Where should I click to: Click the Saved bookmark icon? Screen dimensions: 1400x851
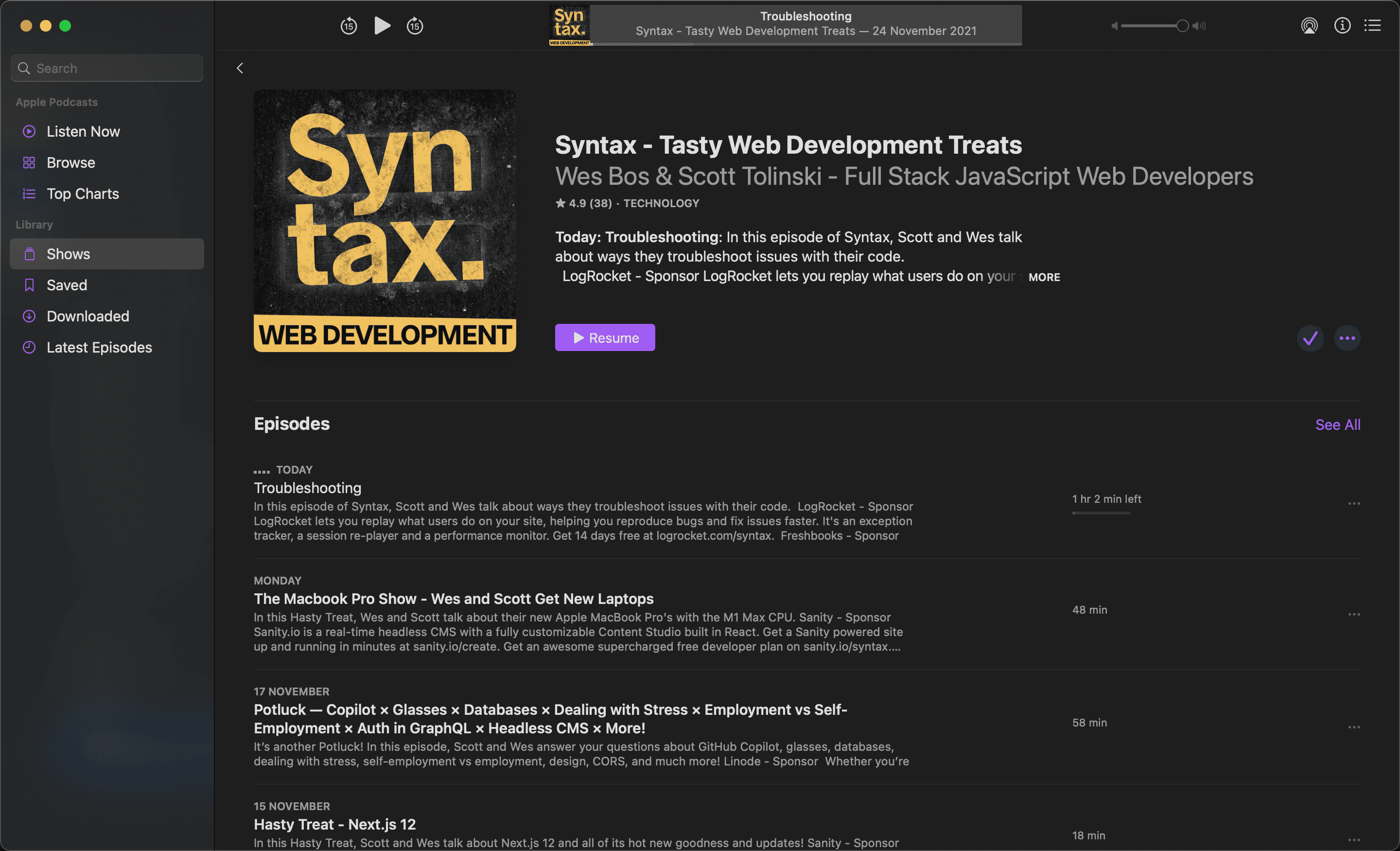point(29,285)
